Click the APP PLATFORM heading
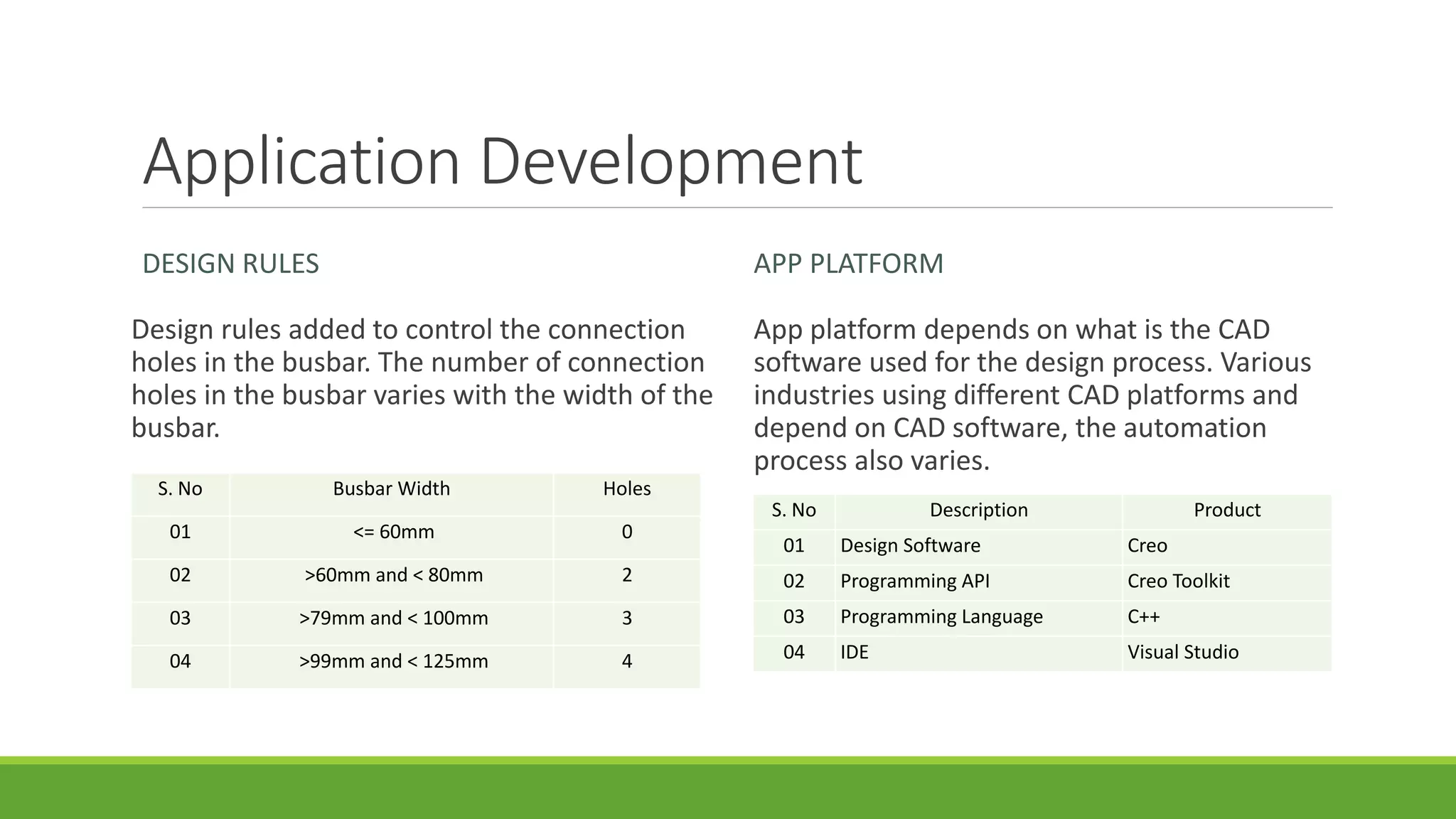Image resolution: width=1456 pixels, height=819 pixels. pos(848,264)
